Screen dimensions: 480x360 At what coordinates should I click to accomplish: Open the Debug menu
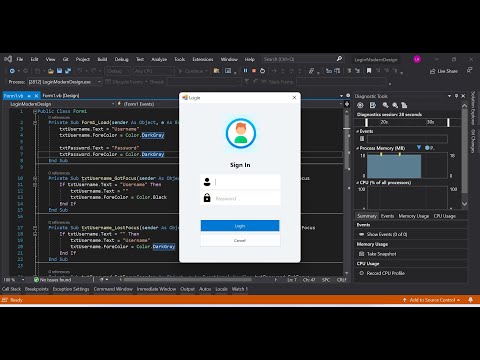[x=121, y=59]
